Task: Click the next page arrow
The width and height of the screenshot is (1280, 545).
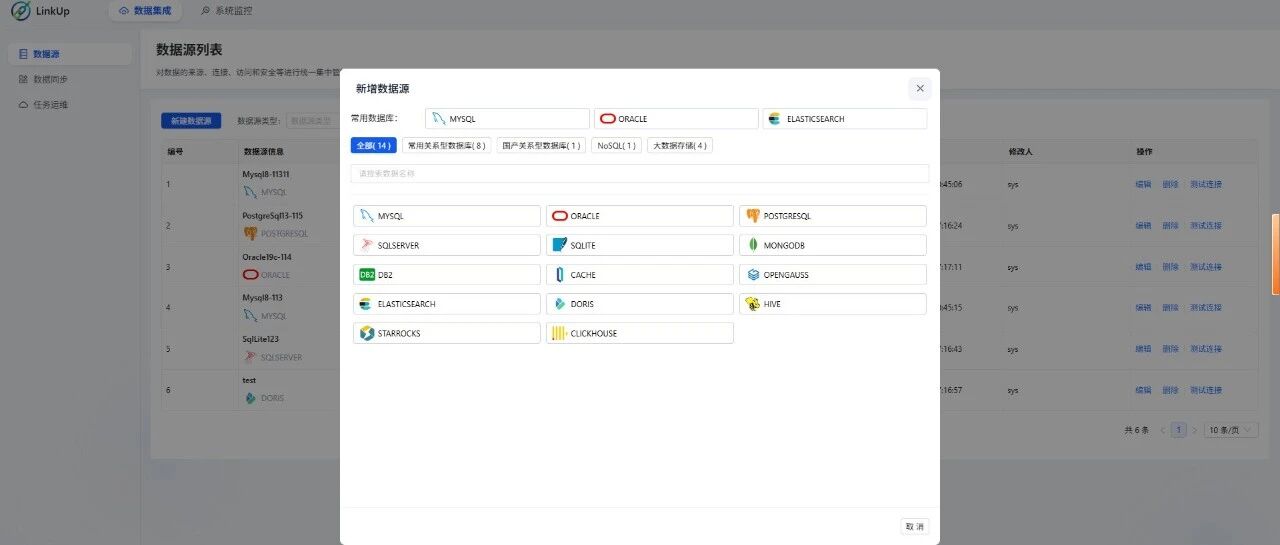Action: click(x=1194, y=430)
